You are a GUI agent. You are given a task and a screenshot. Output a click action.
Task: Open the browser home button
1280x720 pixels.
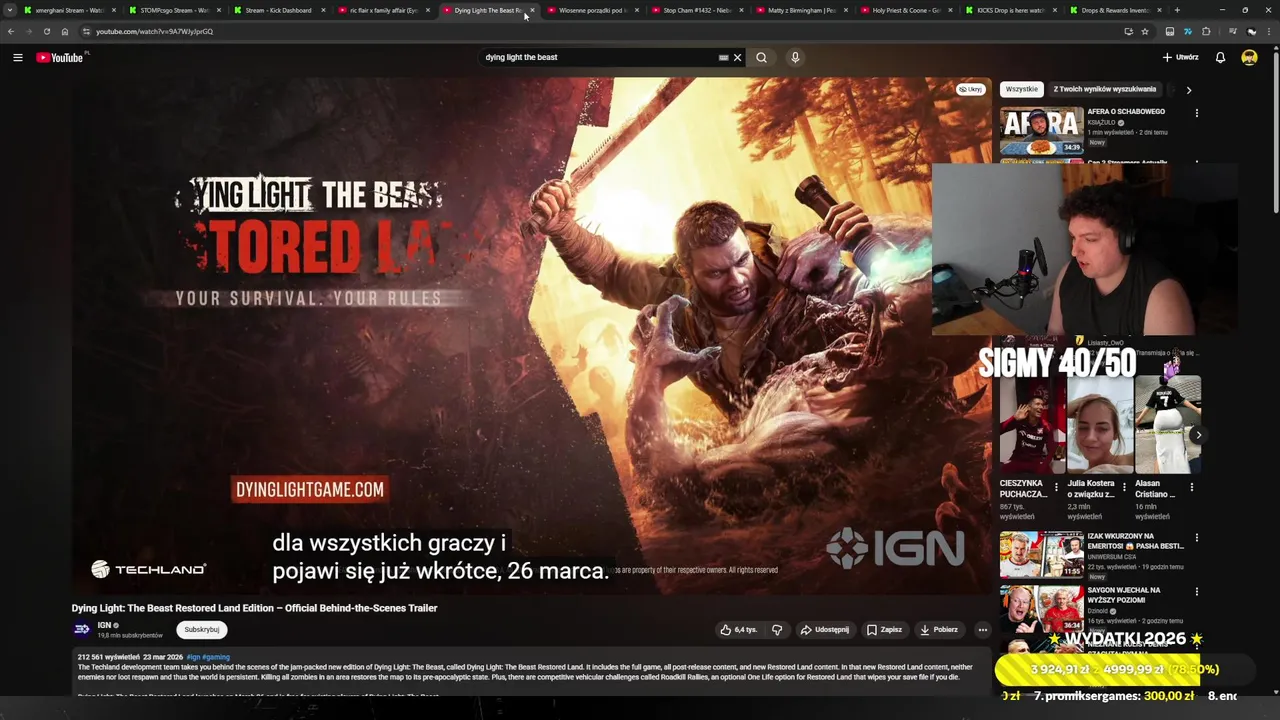[64, 31]
